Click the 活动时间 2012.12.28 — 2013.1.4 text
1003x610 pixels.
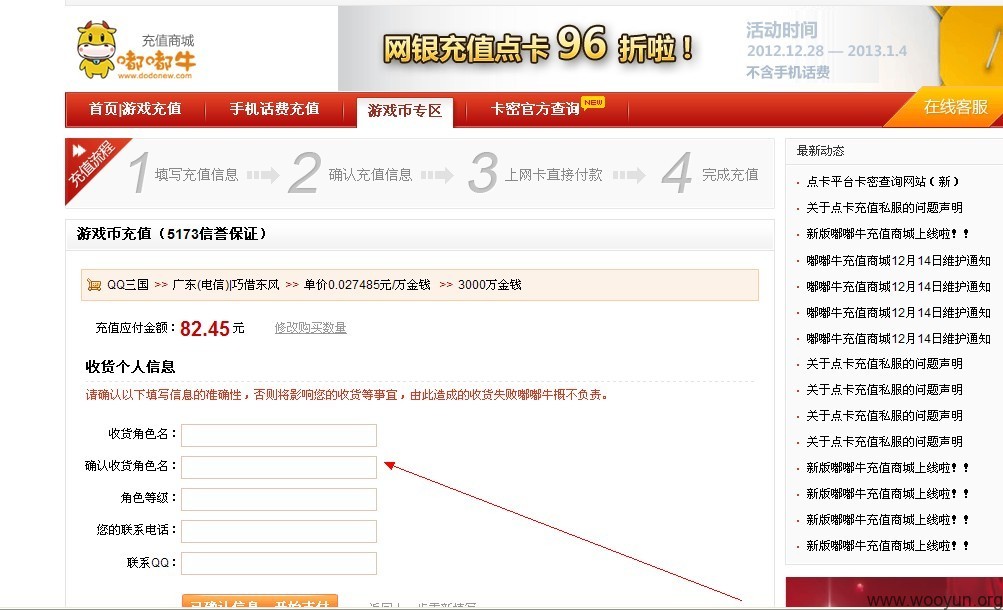pos(826,40)
